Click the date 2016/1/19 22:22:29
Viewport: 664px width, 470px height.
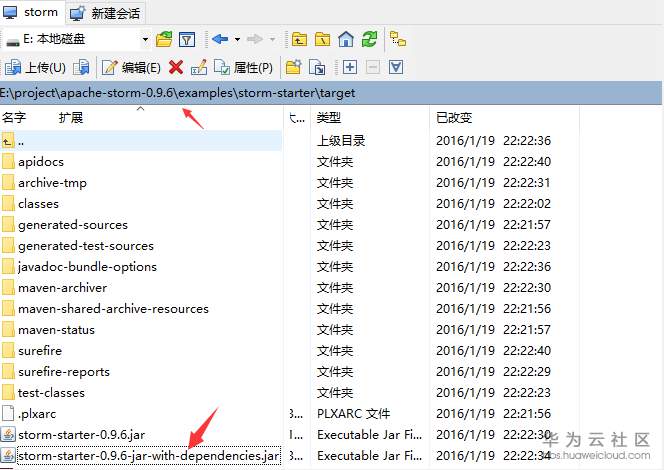pyautogui.click(x=493, y=372)
